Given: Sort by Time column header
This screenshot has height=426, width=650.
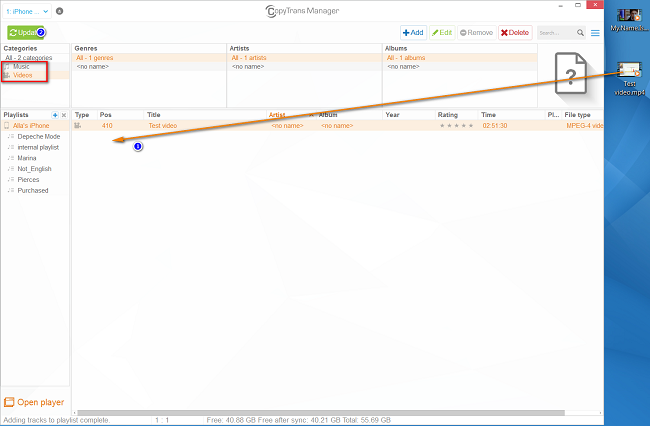Looking at the screenshot, I should (512, 115).
